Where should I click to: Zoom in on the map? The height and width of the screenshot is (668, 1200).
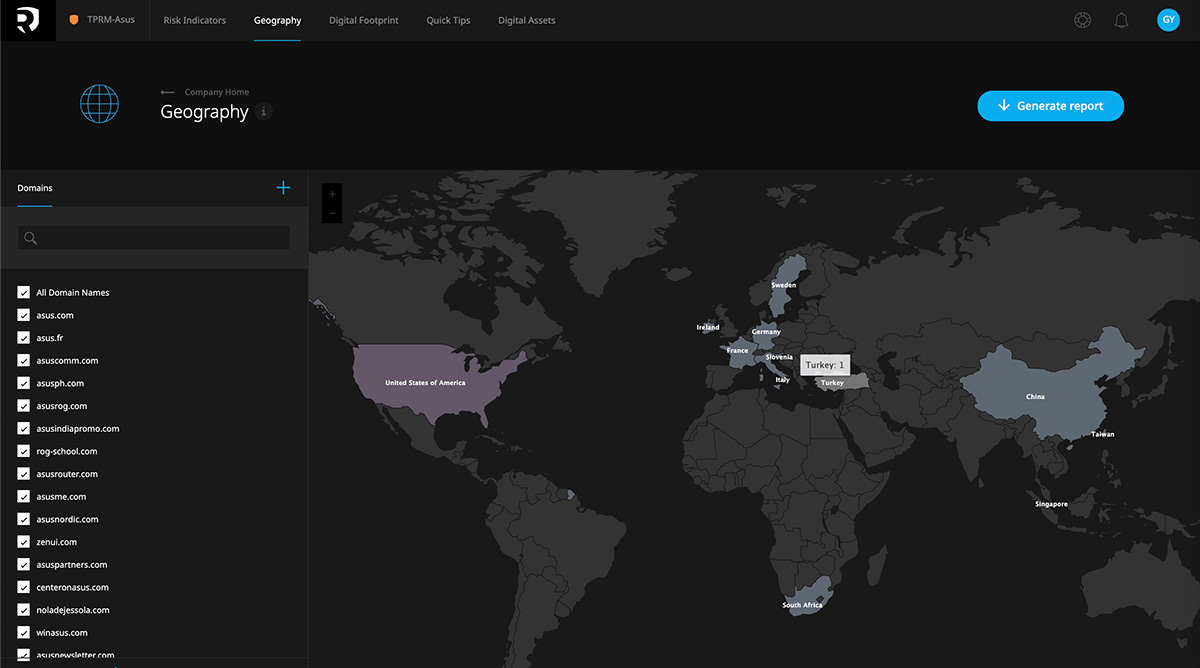[332, 194]
